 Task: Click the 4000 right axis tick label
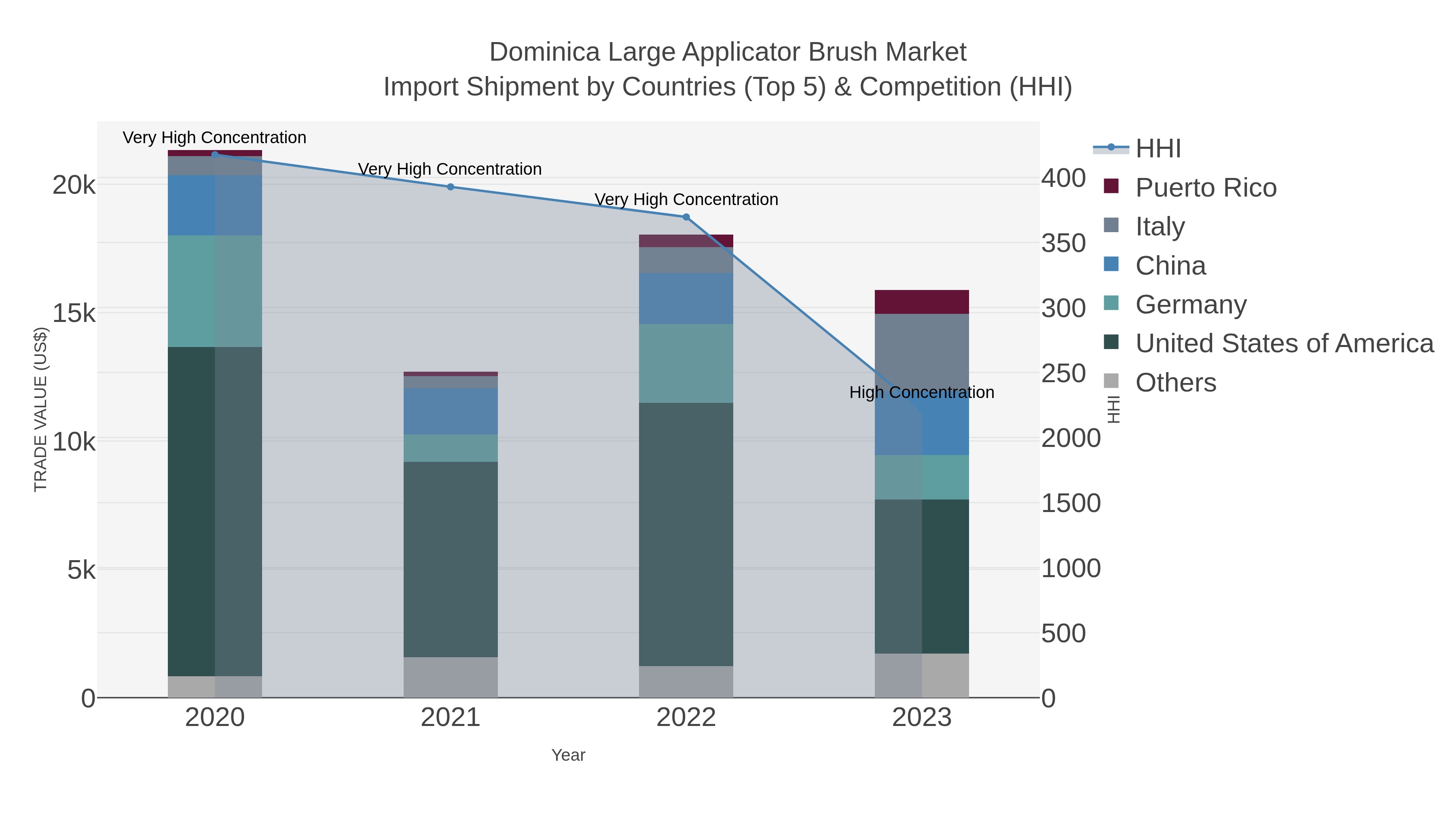click(1064, 178)
